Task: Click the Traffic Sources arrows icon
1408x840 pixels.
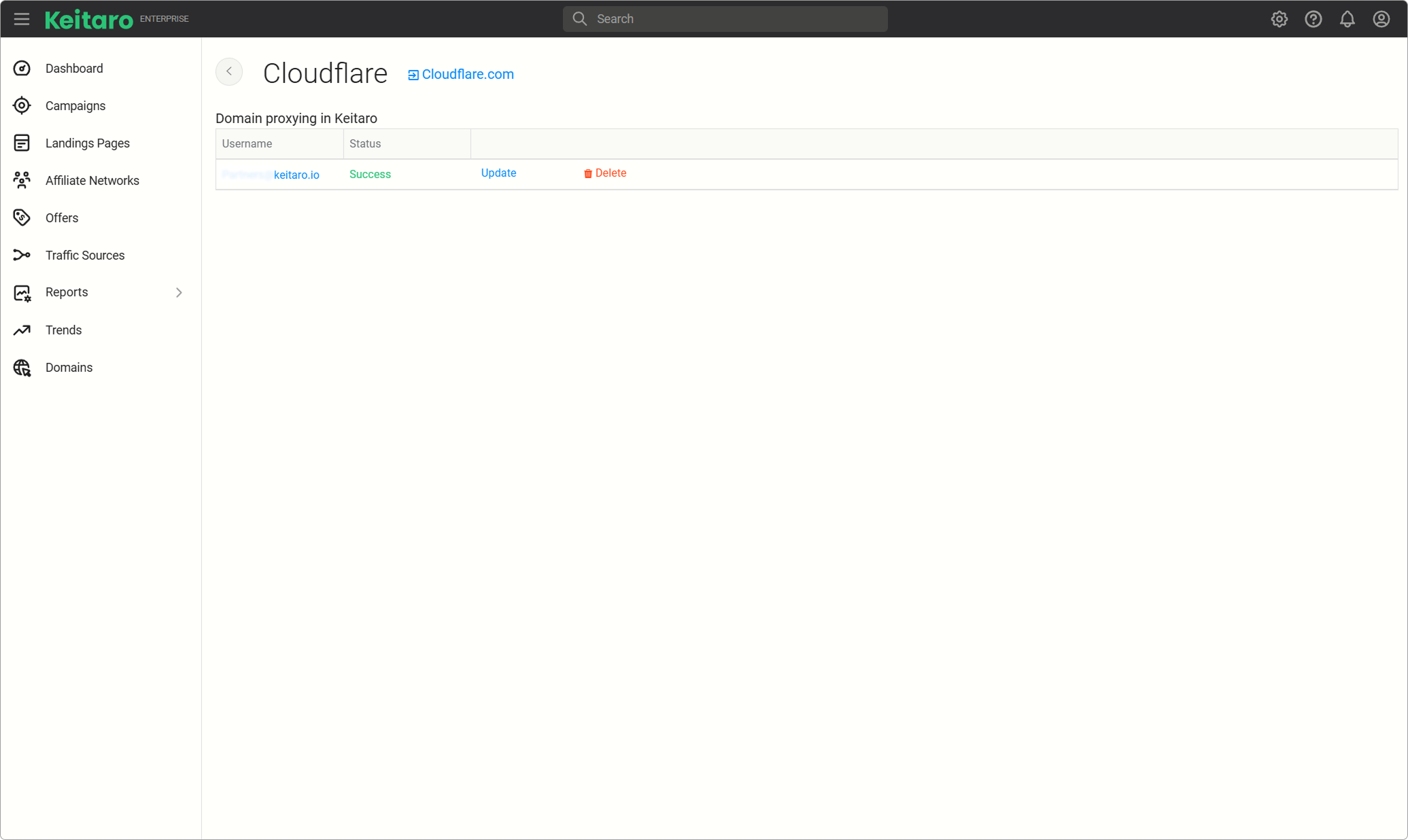Action: click(22, 255)
